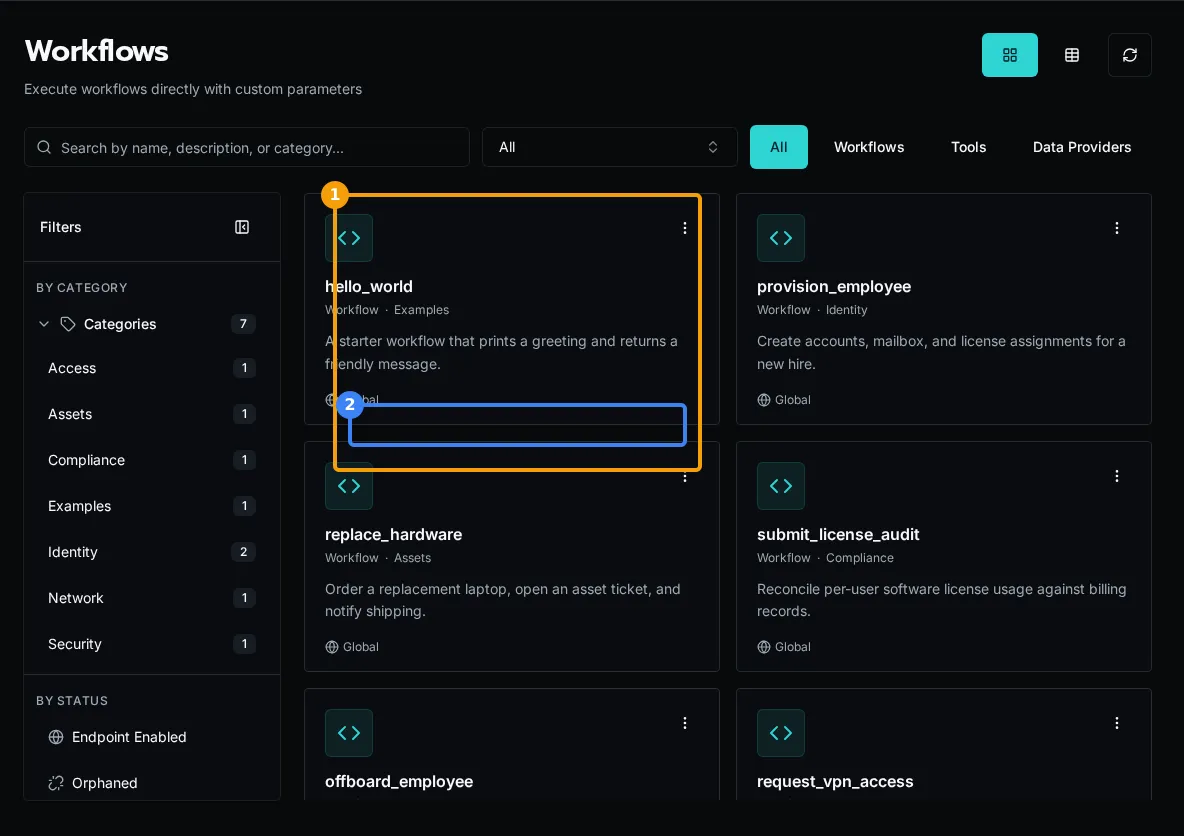Screen dimensions: 1184x836
Task: Filter by Examples category
Action: (x=152, y=506)
